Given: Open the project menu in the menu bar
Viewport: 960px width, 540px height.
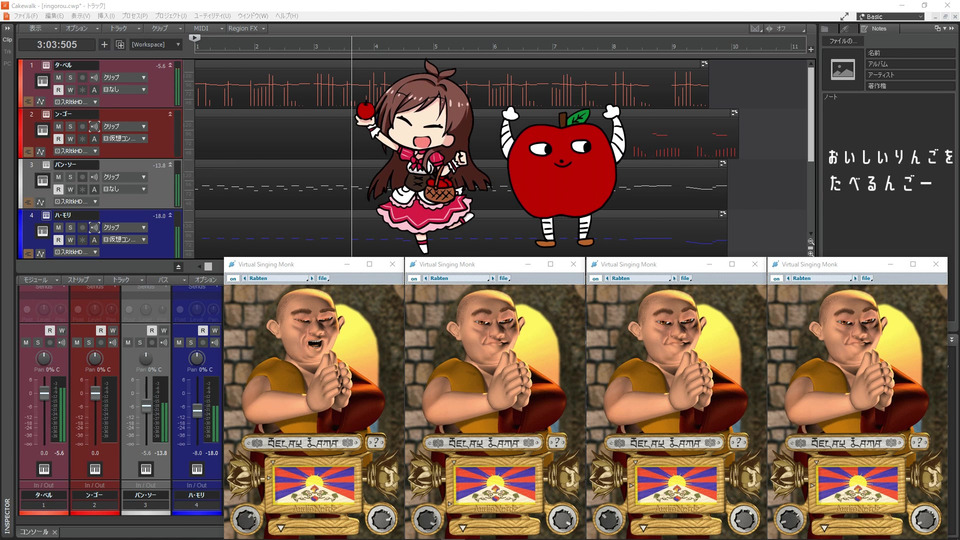Looking at the screenshot, I should tap(170, 16).
